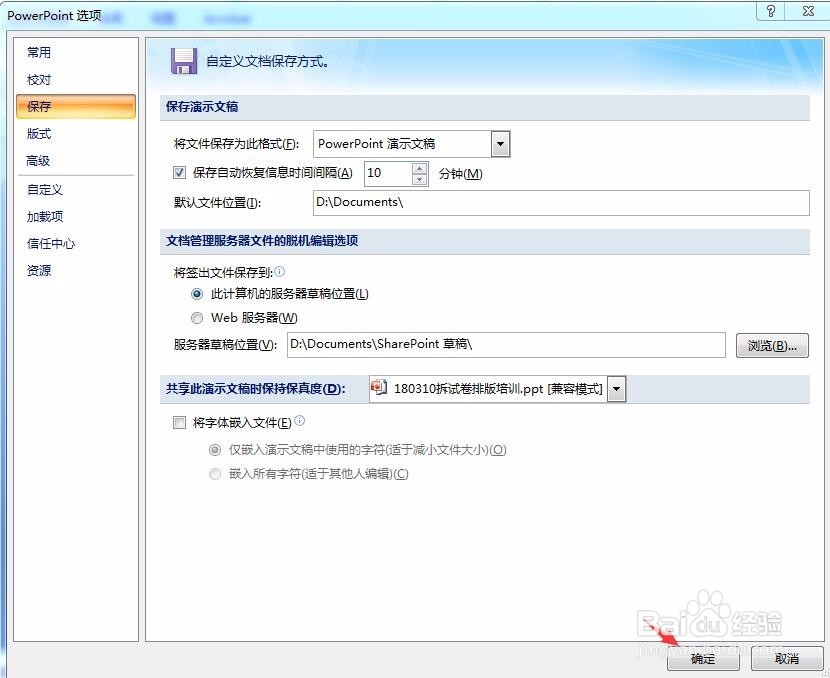
Task: Click the 确定 button
Action: (x=703, y=658)
